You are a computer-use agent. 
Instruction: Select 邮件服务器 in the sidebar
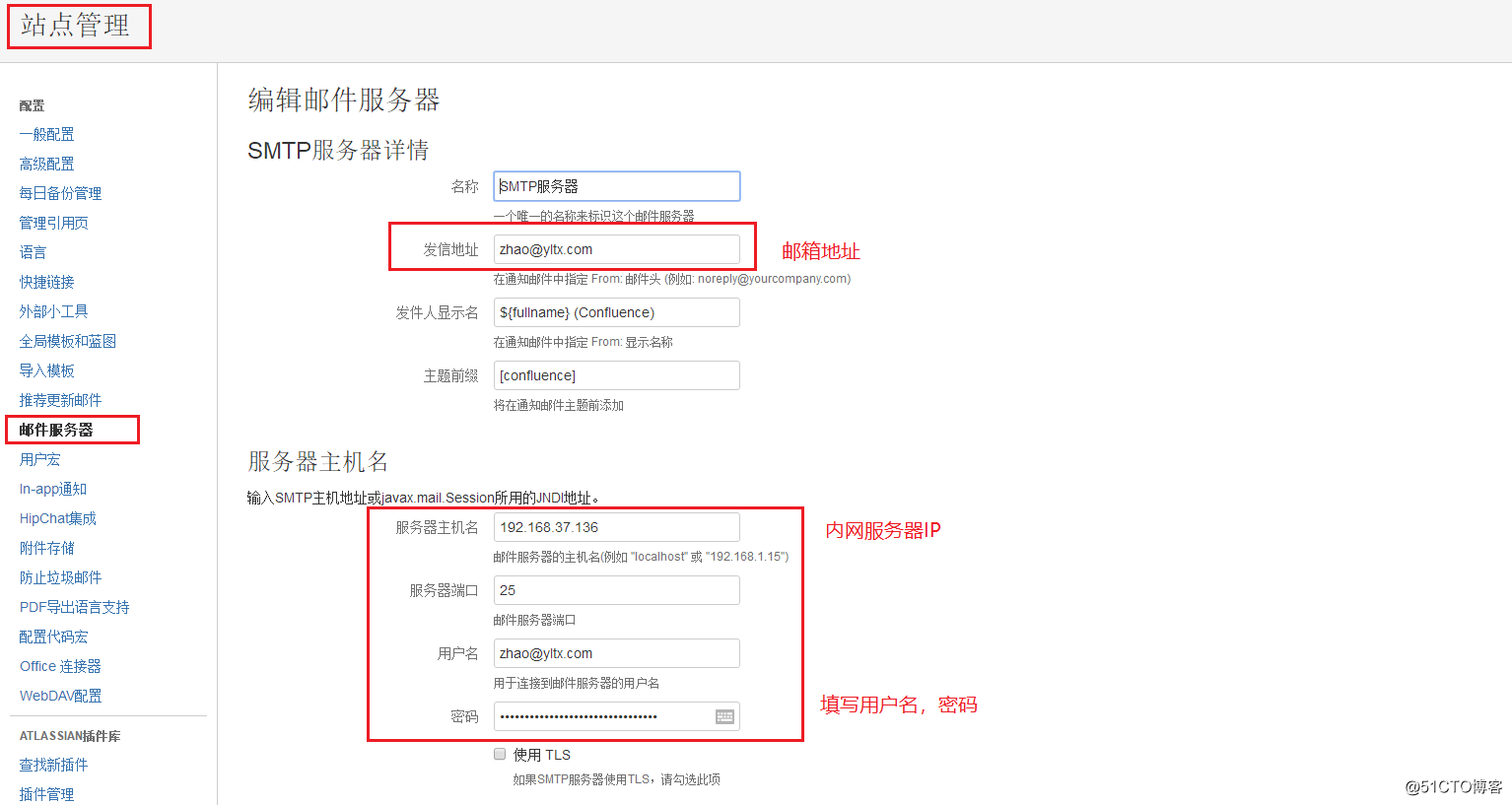(x=56, y=430)
